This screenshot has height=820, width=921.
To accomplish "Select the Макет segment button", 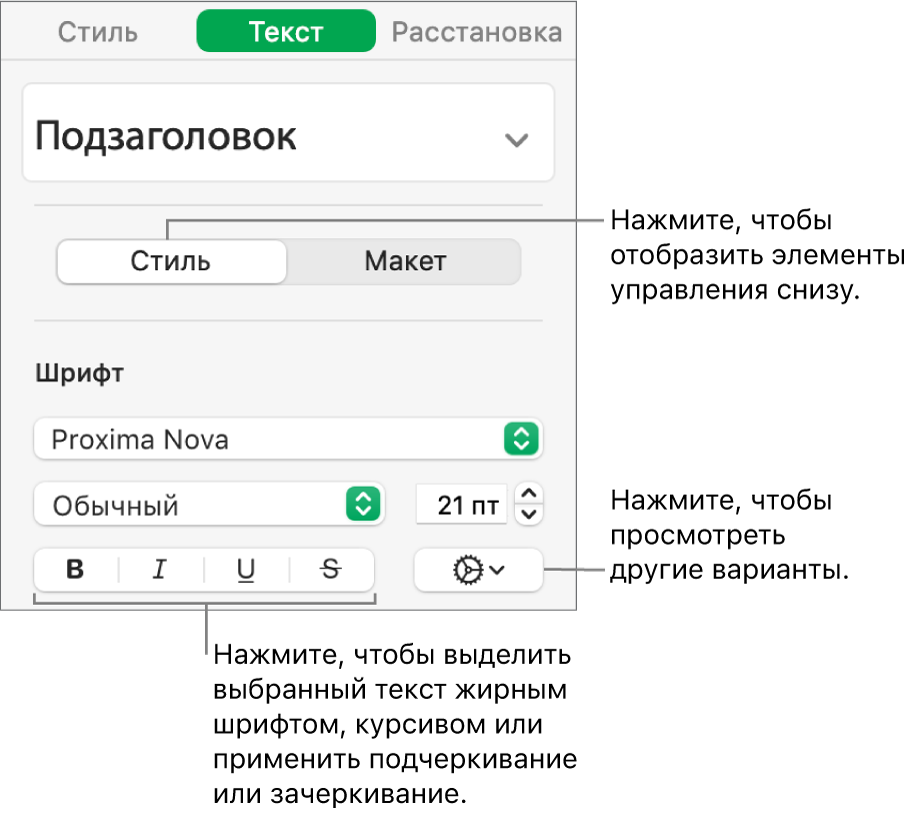I will [x=404, y=262].
